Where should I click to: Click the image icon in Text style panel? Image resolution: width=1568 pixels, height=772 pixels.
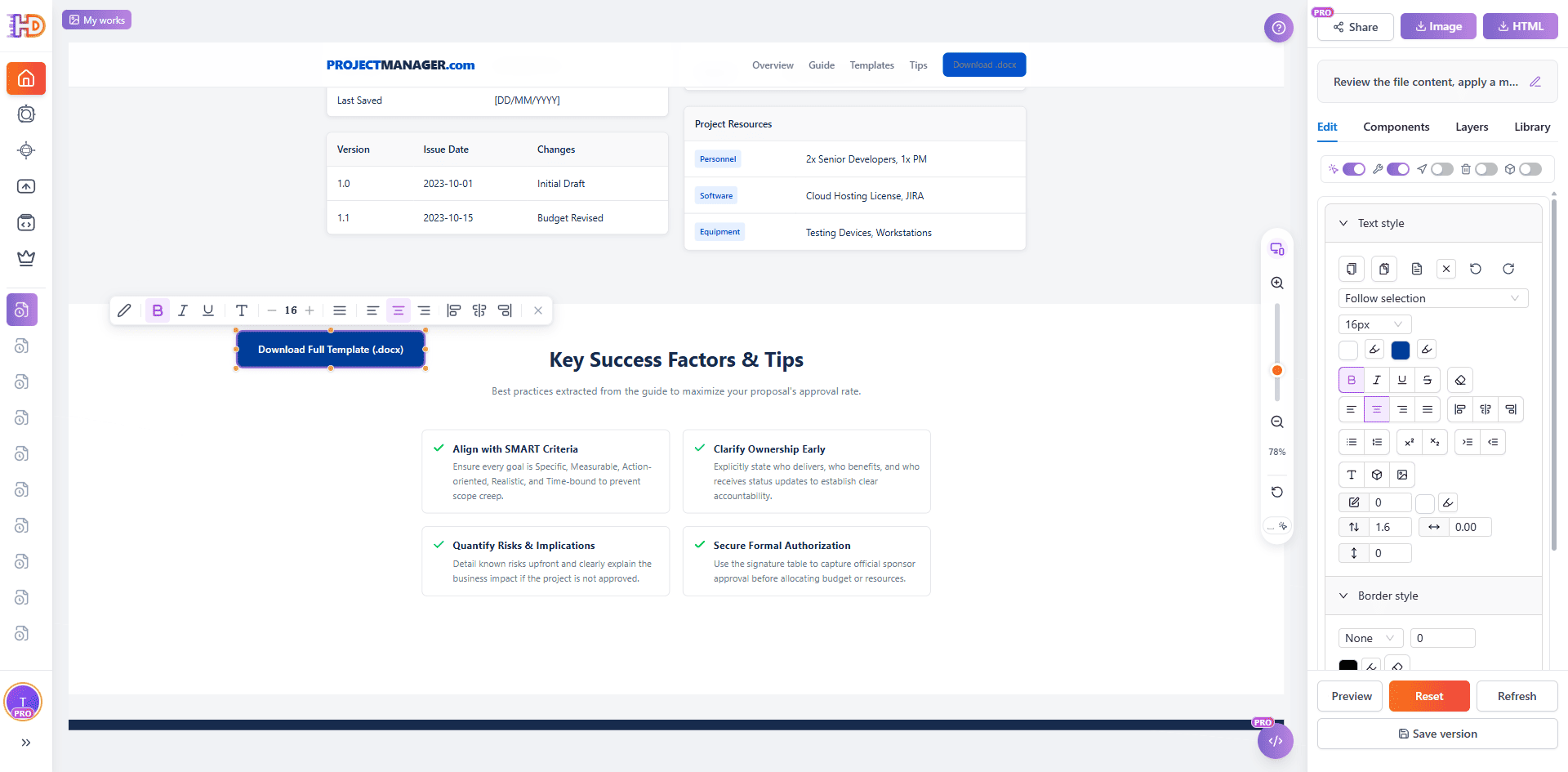[1402, 475]
